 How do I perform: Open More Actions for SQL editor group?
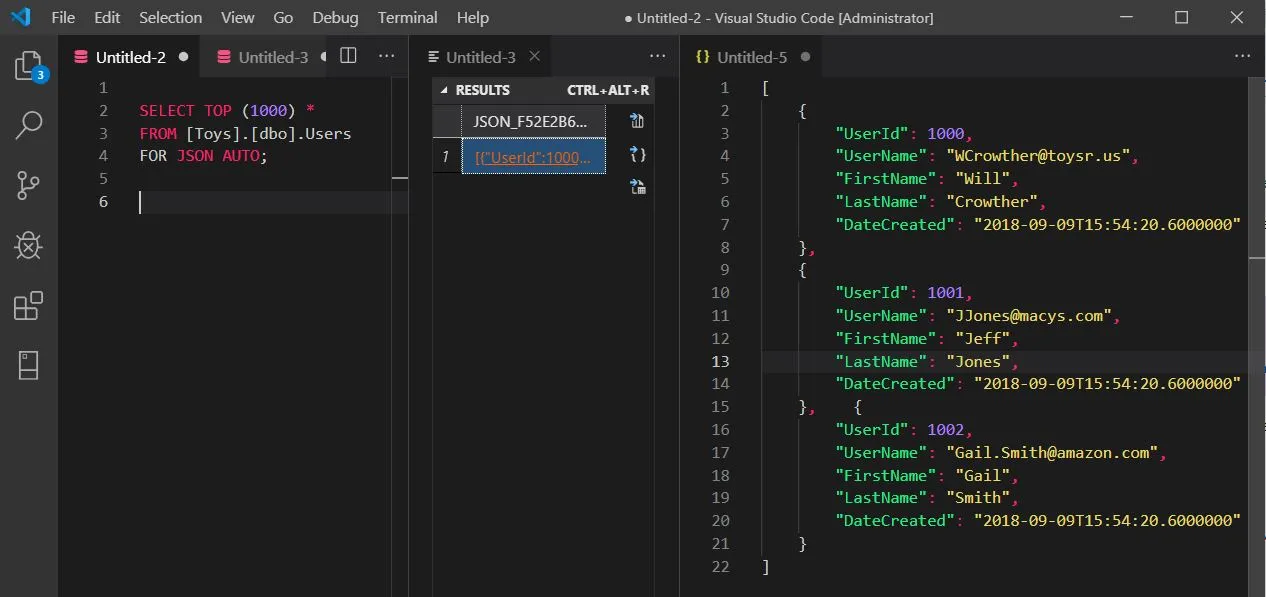point(386,56)
